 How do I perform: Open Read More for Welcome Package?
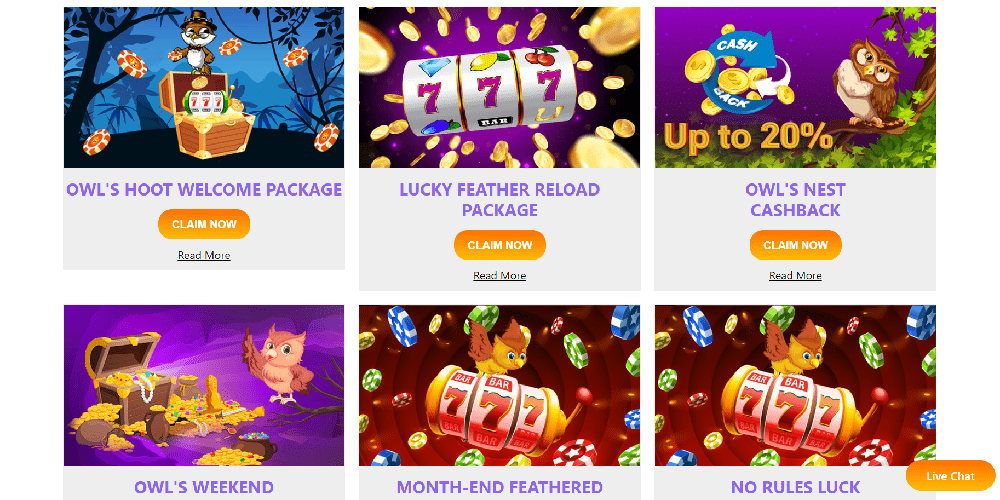[x=204, y=255]
